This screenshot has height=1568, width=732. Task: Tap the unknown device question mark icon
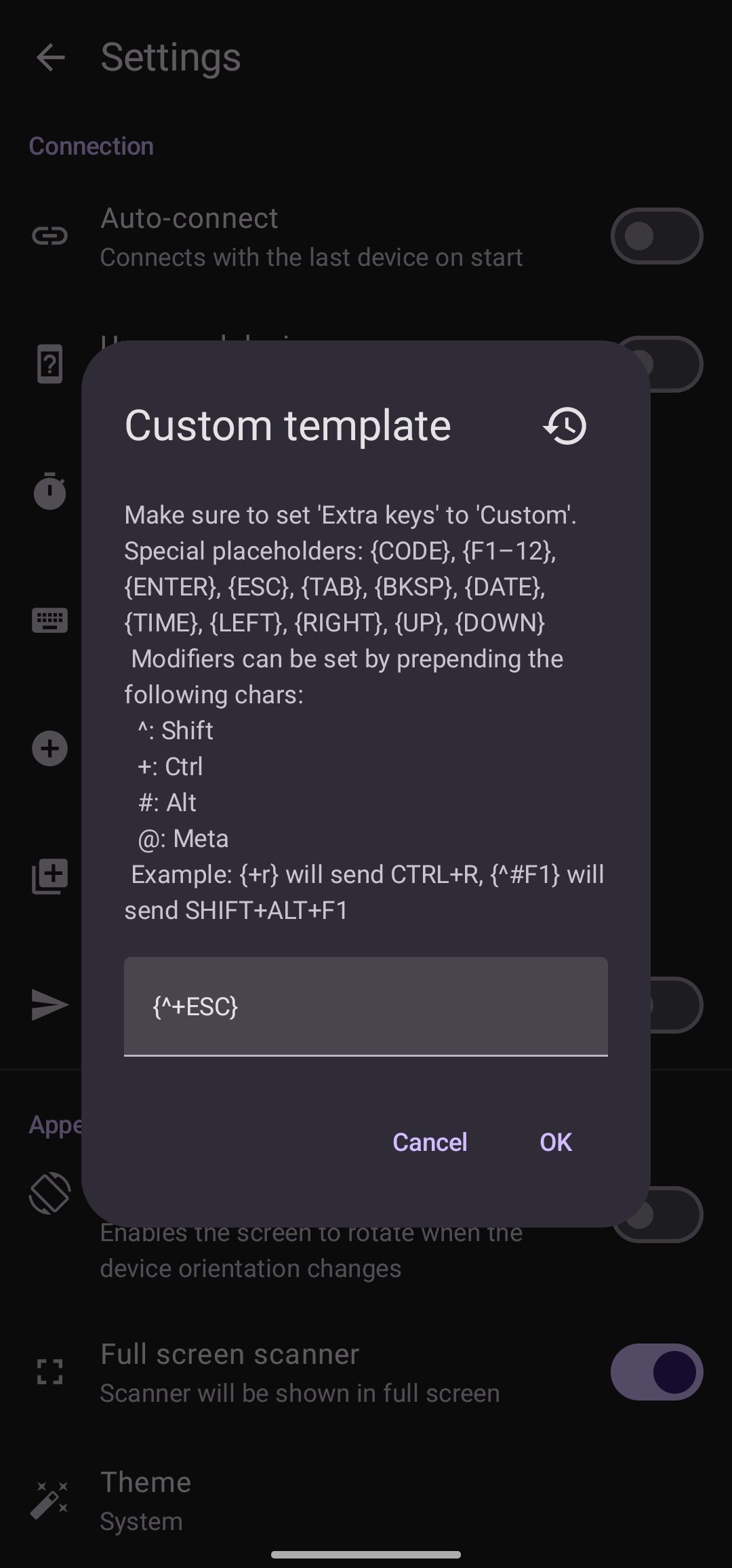tap(50, 364)
